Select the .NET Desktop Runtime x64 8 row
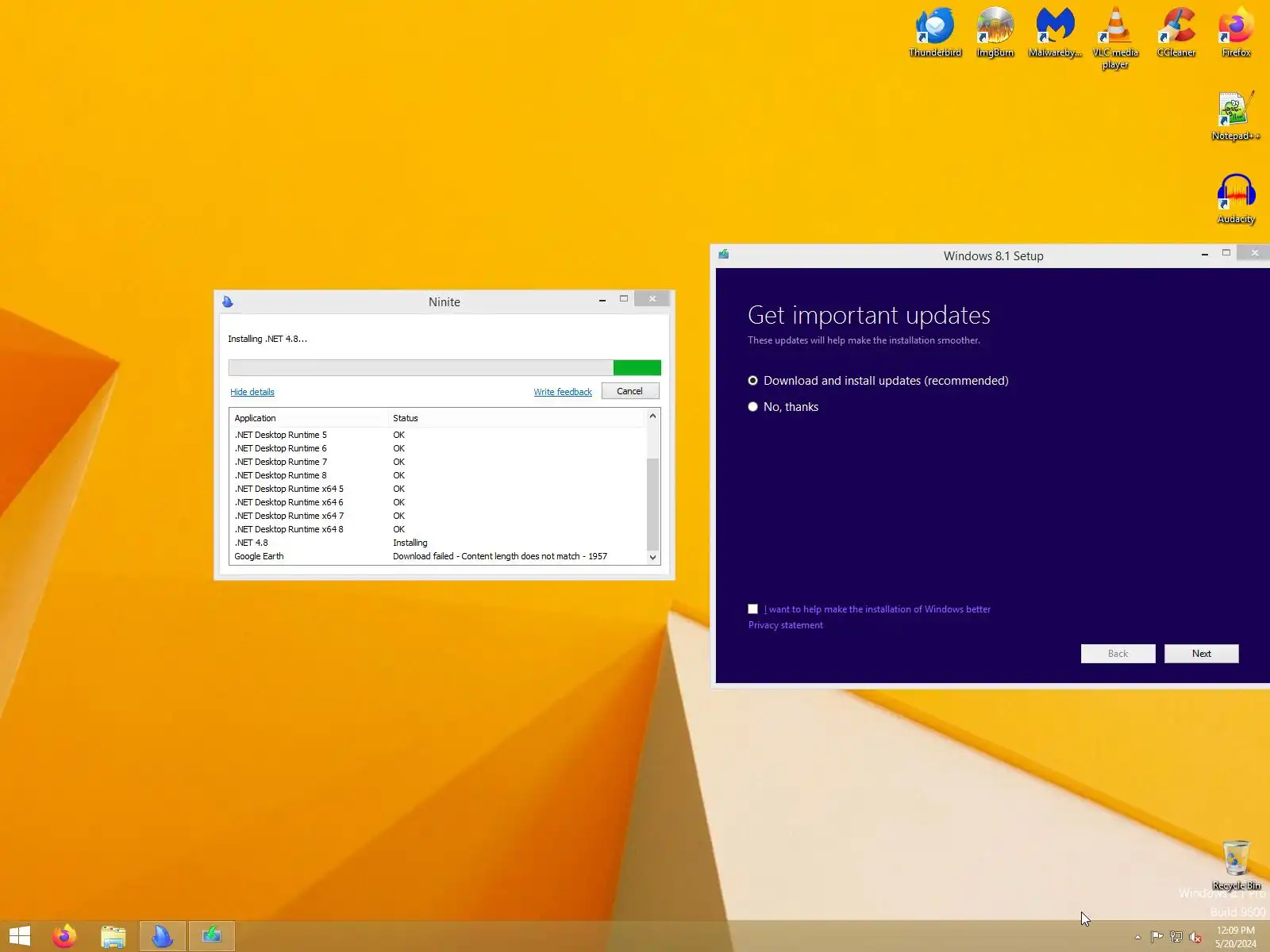Image resolution: width=1270 pixels, height=952 pixels. click(x=437, y=529)
